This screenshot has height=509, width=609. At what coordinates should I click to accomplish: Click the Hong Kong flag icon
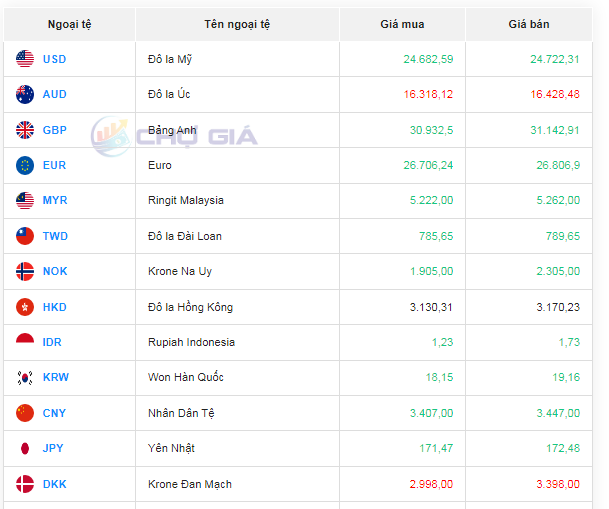25,307
